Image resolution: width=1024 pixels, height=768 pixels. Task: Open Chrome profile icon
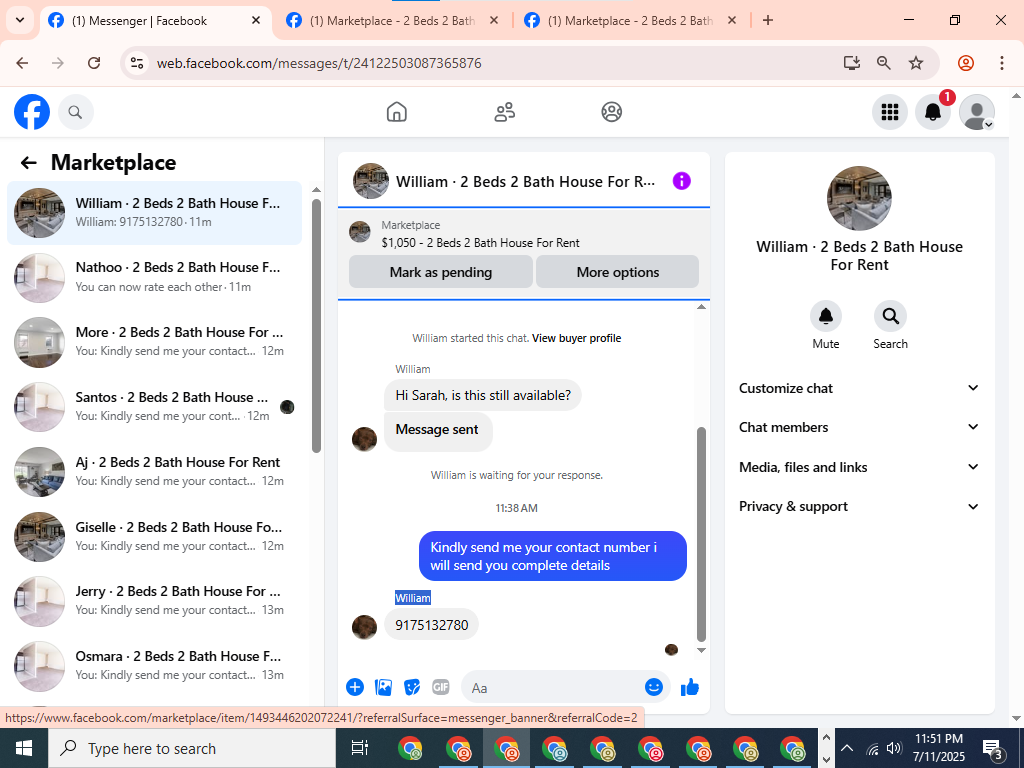click(966, 63)
